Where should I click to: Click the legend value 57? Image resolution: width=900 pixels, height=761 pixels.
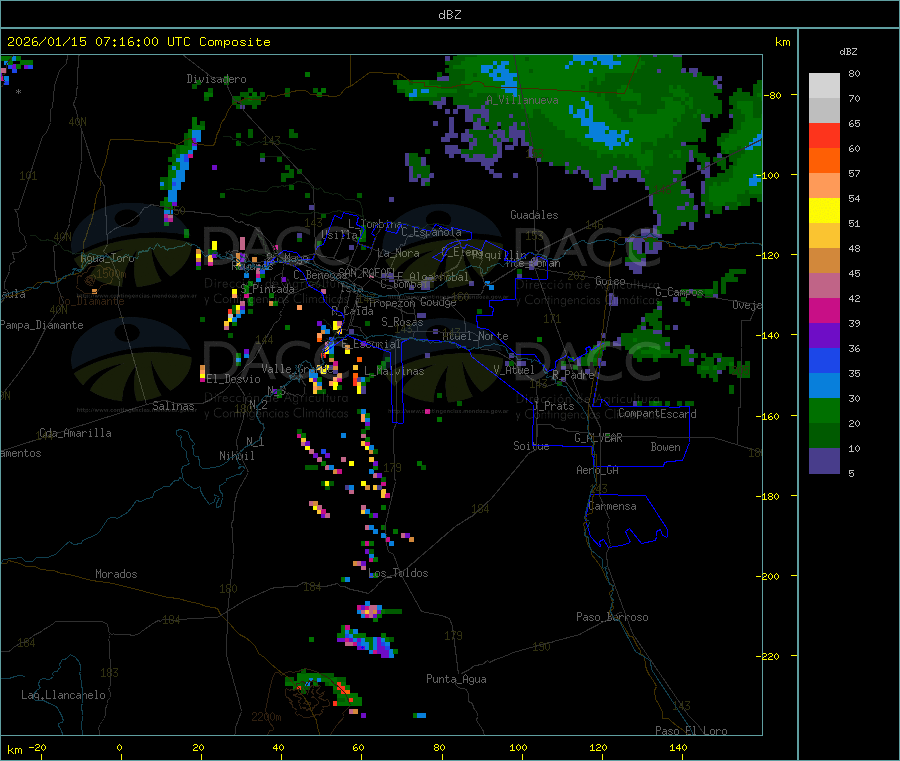coord(854,173)
